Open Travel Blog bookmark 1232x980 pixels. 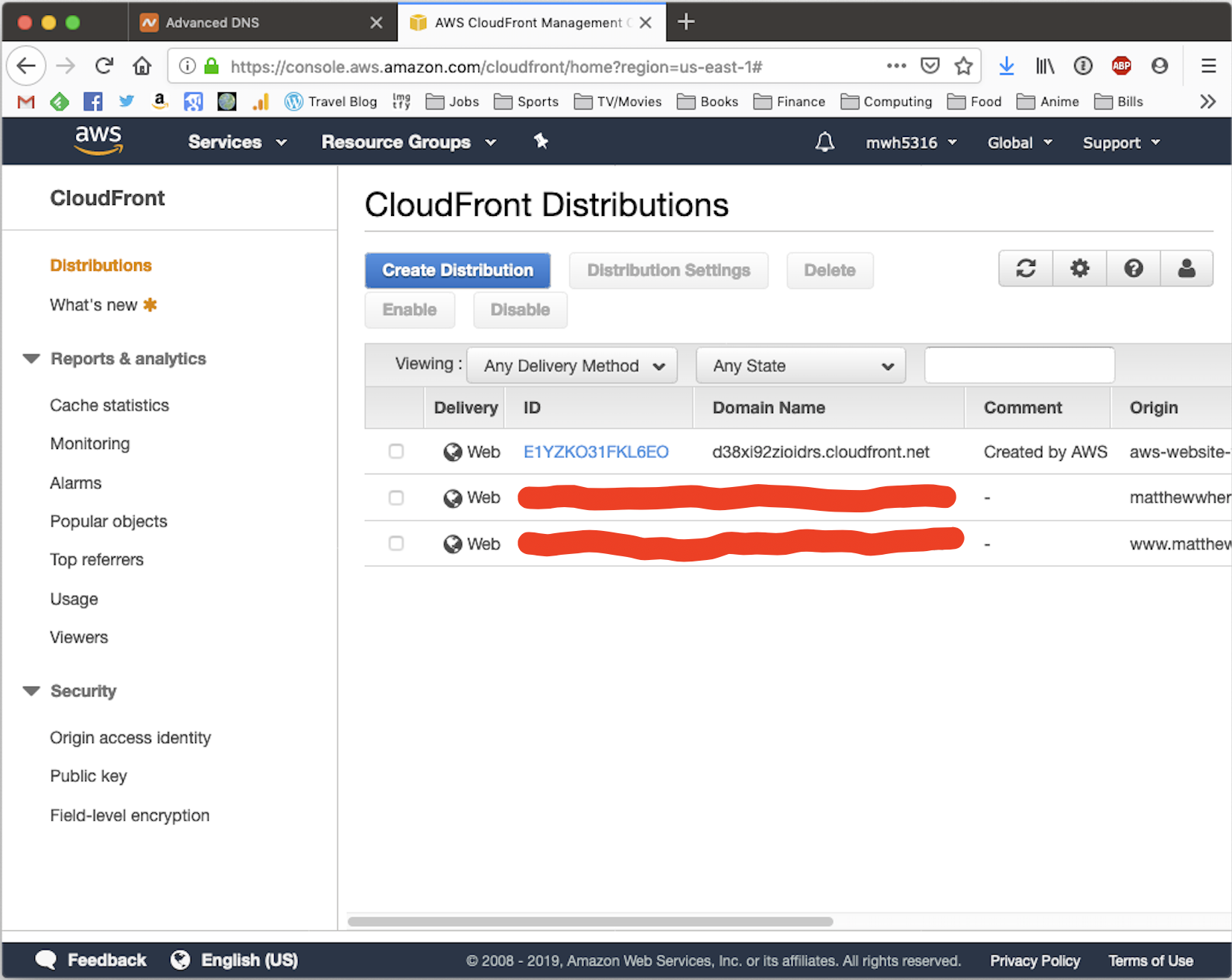pyautogui.click(x=331, y=101)
